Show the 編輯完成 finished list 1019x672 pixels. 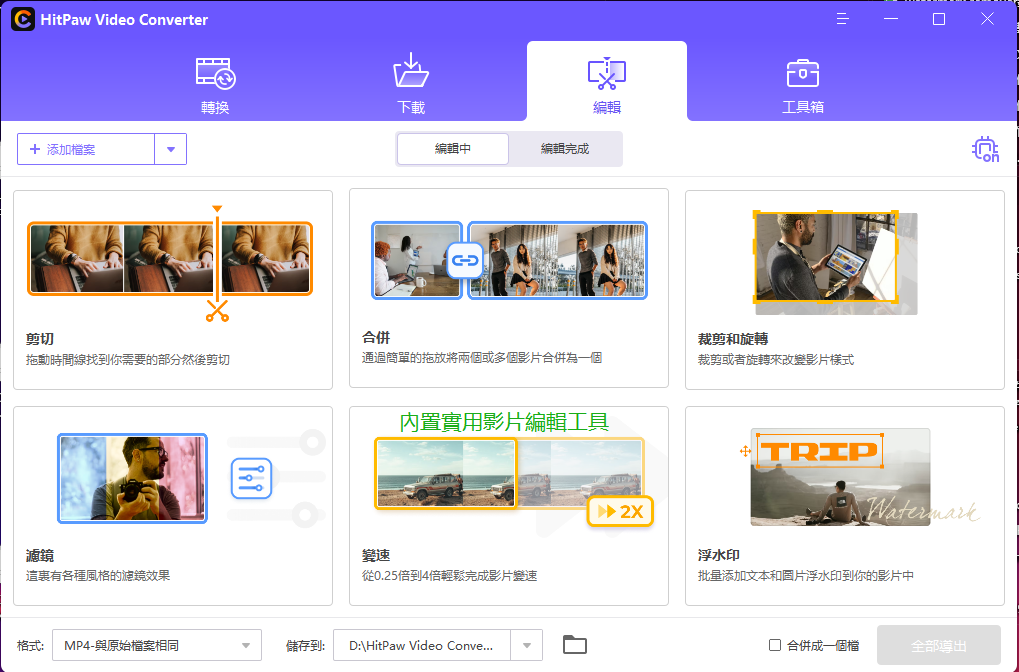(x=565, y=149)
